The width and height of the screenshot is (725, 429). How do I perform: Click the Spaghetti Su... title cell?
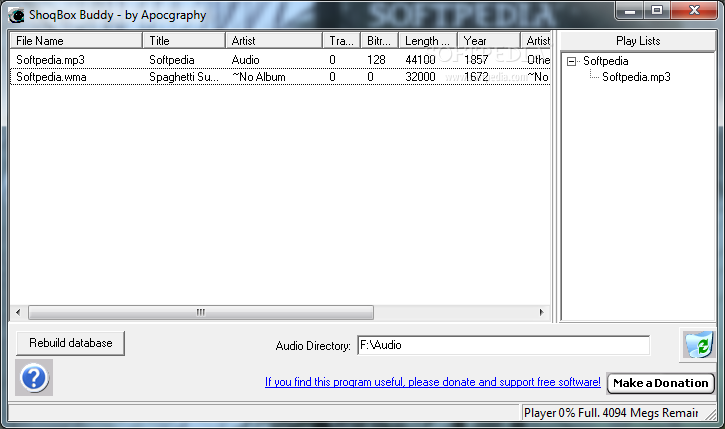pyautogui.click(x=184, y=77)
